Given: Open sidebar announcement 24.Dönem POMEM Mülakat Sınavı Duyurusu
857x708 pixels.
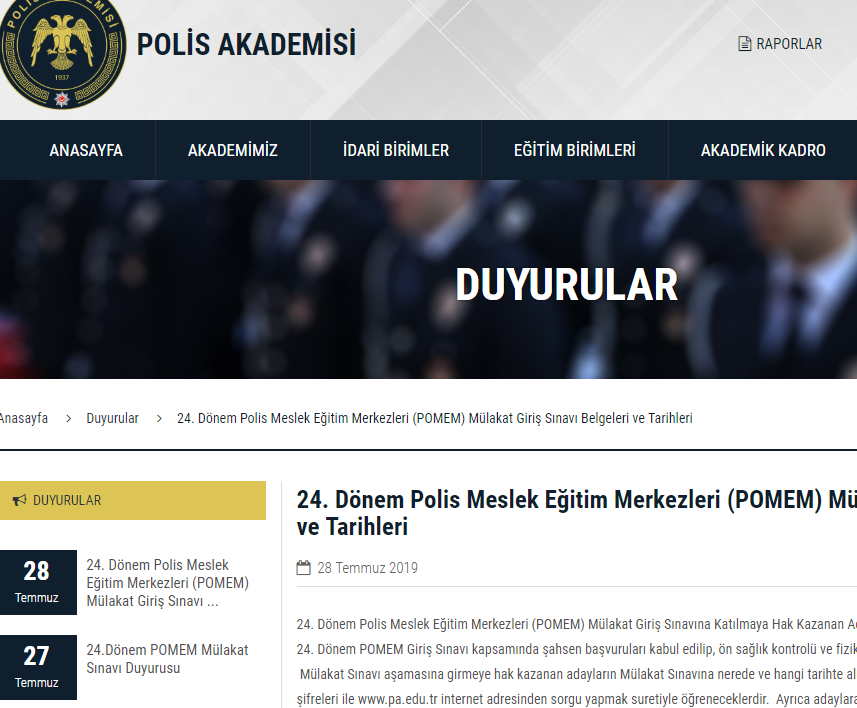Looking at the screenshot, I should pyautogui.click(x=167, y=659).
